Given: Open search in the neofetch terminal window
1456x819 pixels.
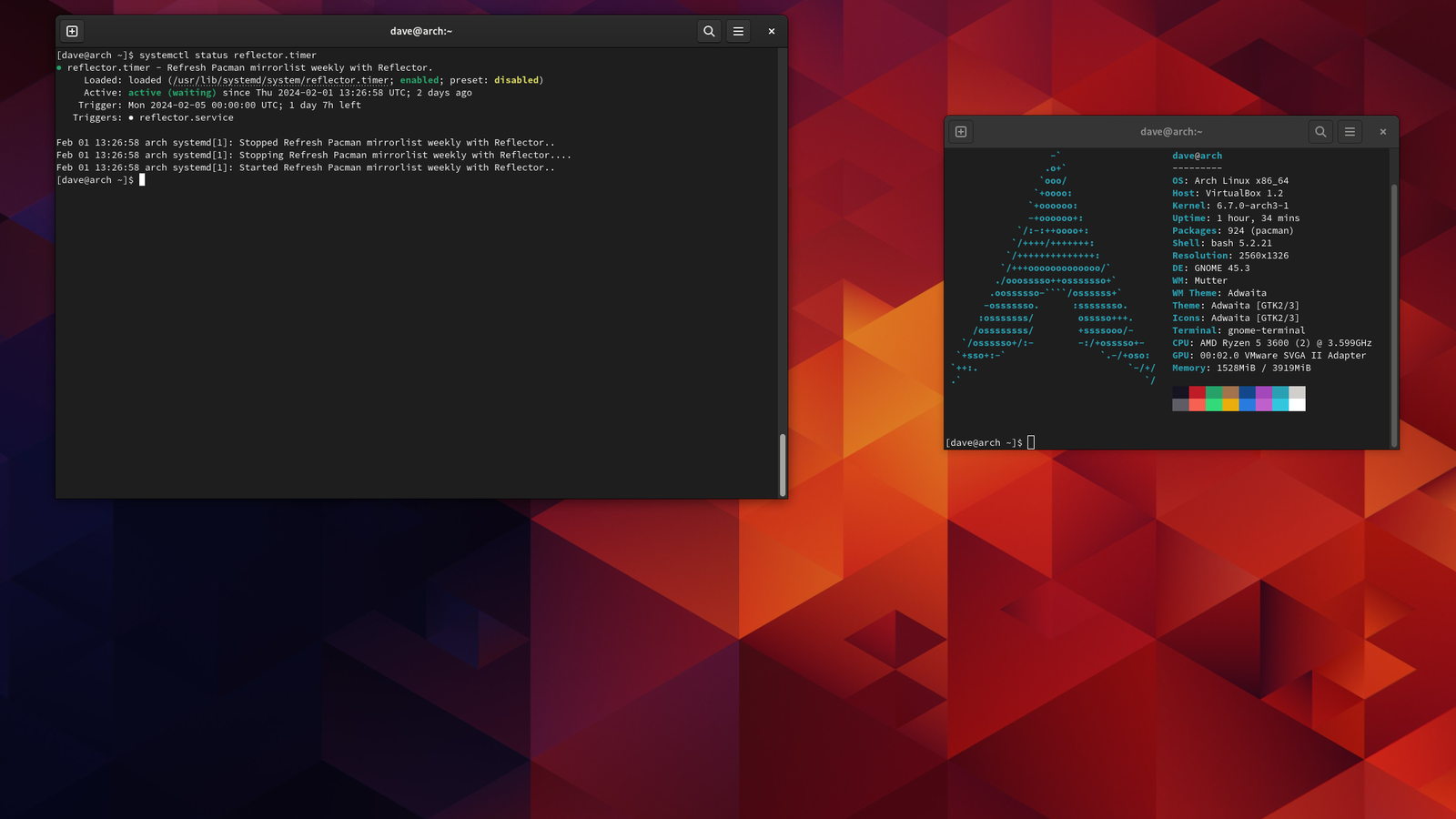Looking at the screenshot, I should [x=1320, y=132].
